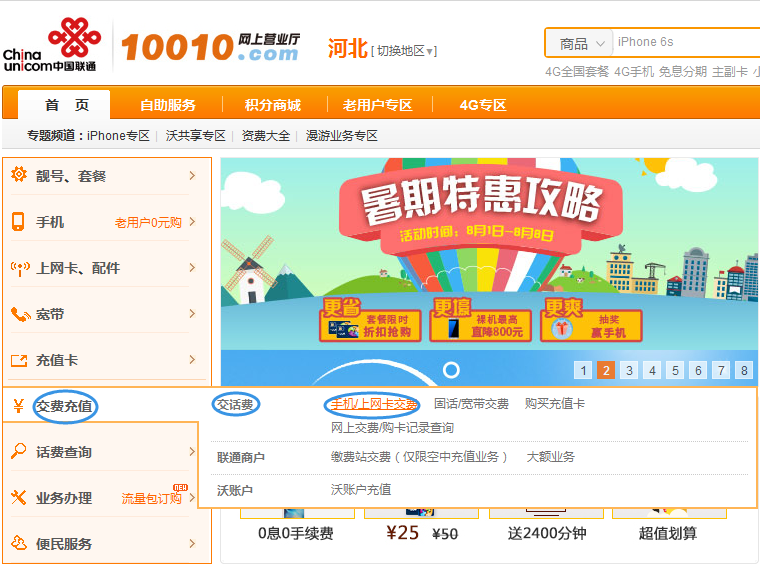Image resolution: width=760 pixels, height=566 pixels.
Task: Open the 自助服务 menu
Action: point(168,105)
